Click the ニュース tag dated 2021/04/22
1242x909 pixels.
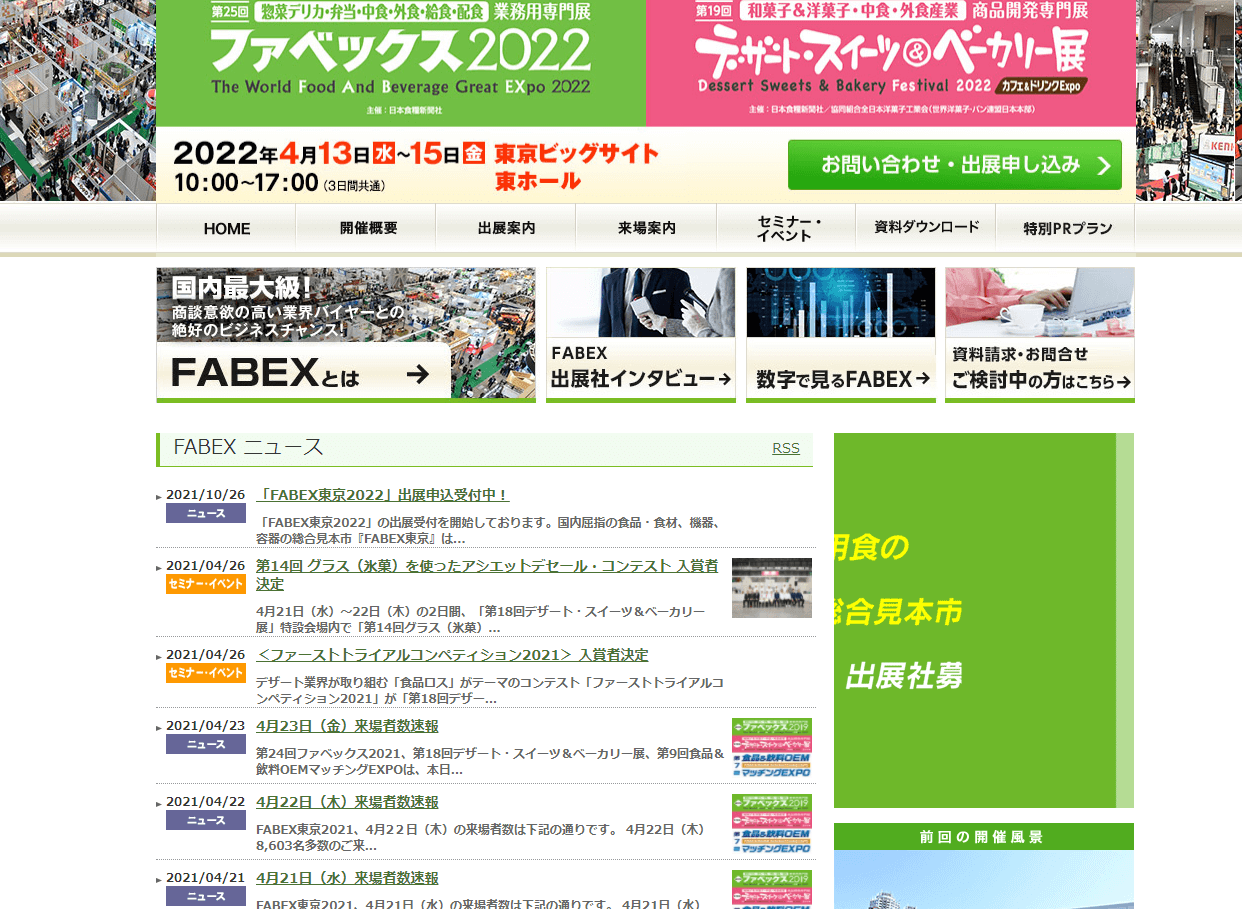(x=206, y=820)
